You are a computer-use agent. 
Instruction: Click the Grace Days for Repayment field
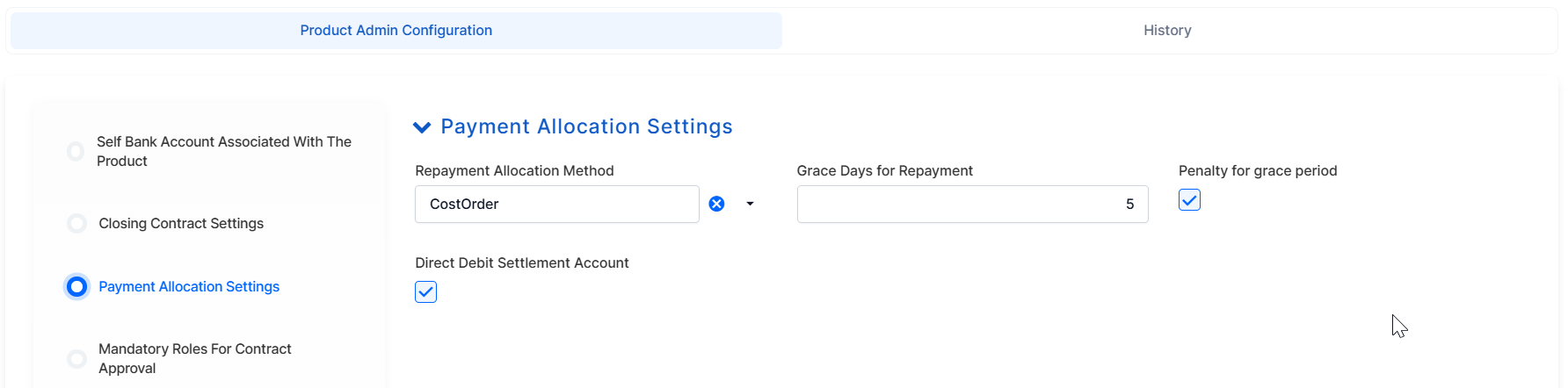click(972, 204)
